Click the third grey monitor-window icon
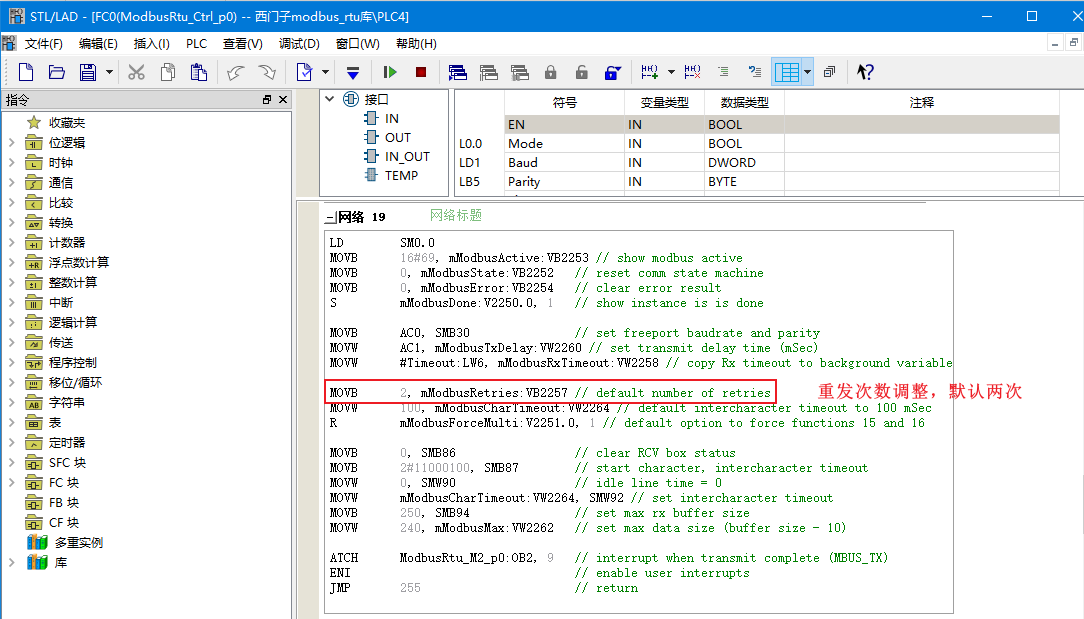Screen dimensions: 1084x619 click(520, 72)
